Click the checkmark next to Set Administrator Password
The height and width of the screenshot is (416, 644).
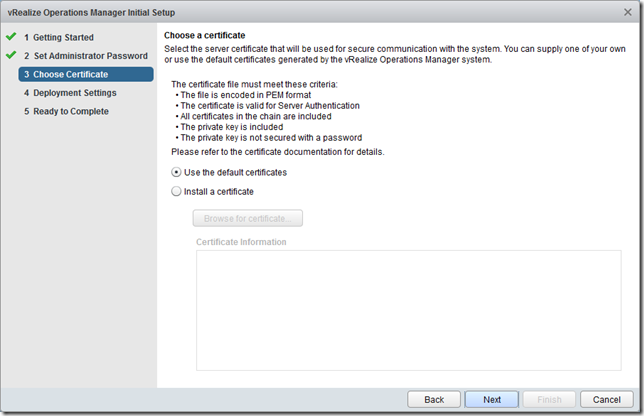pyautogui.click(x=11, y=56)
